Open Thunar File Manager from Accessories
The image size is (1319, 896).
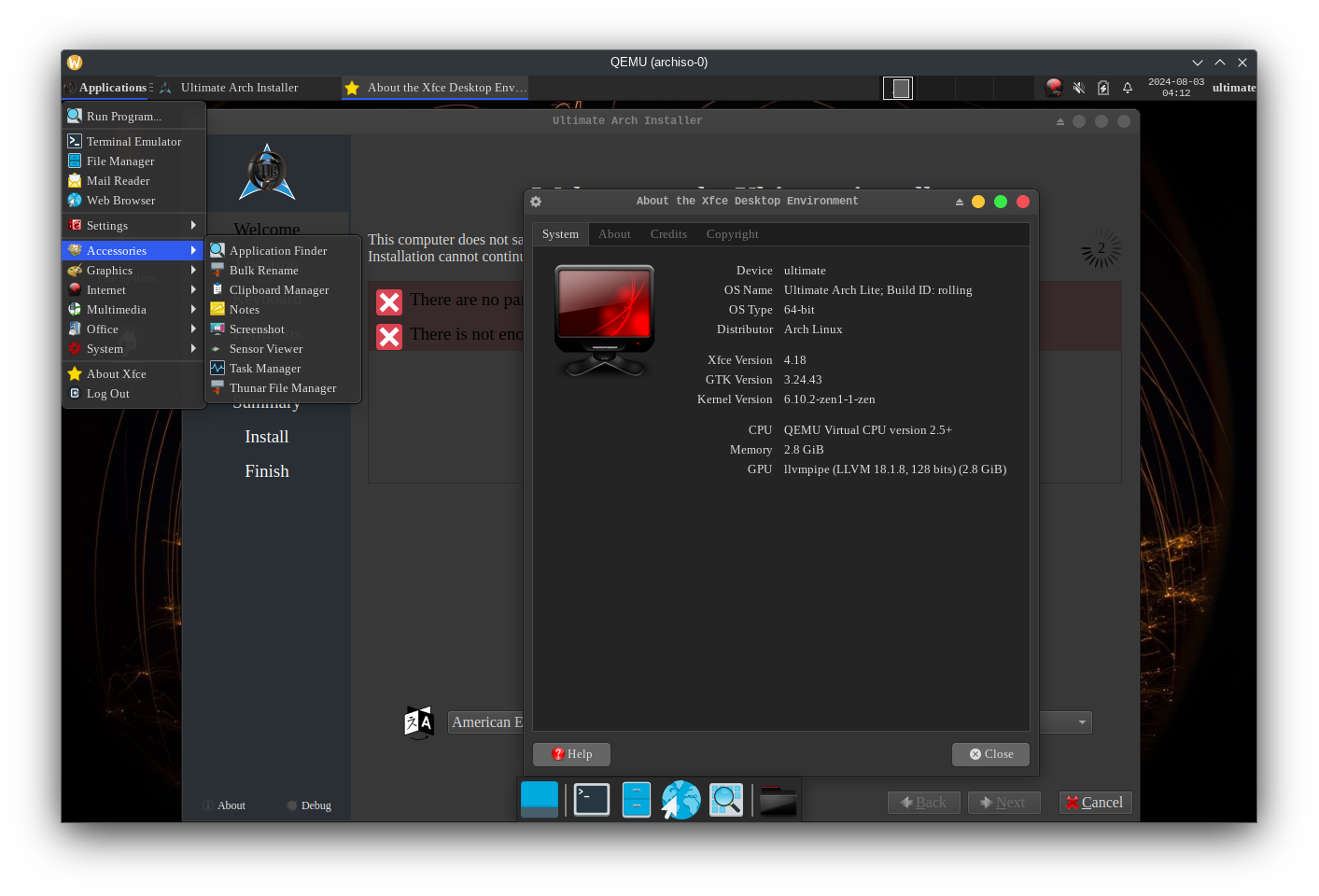pos(283,387)
